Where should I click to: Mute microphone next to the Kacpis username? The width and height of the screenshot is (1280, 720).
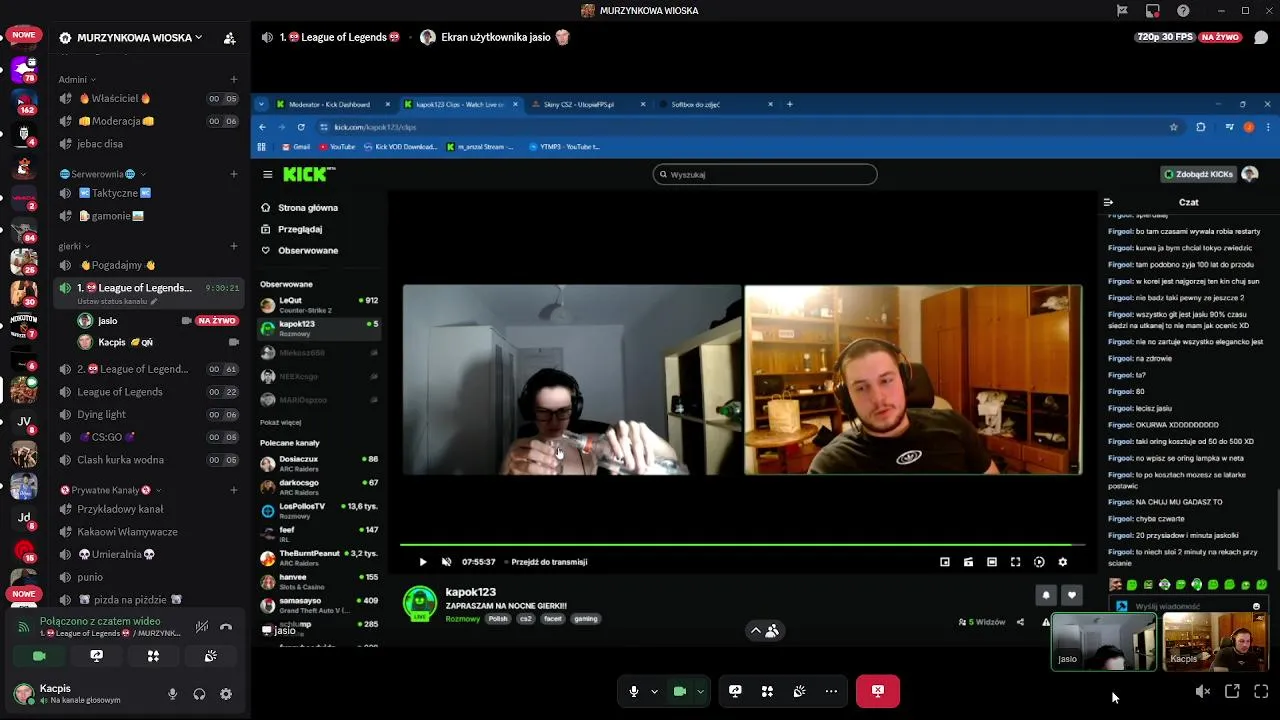173,694
